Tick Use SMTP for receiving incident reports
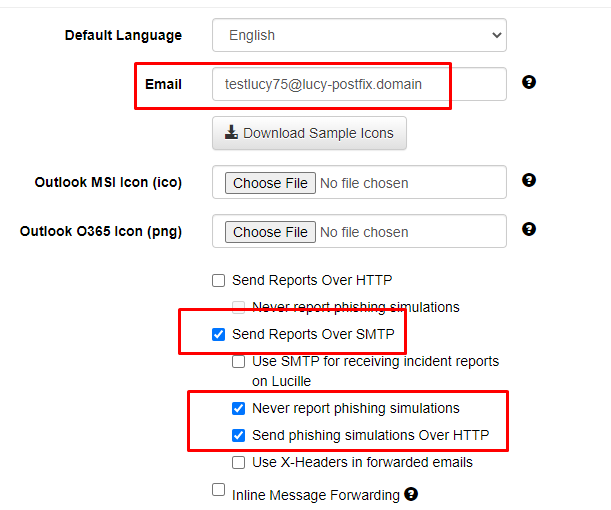Screen dimensions: 611x510 coord(238,362)
